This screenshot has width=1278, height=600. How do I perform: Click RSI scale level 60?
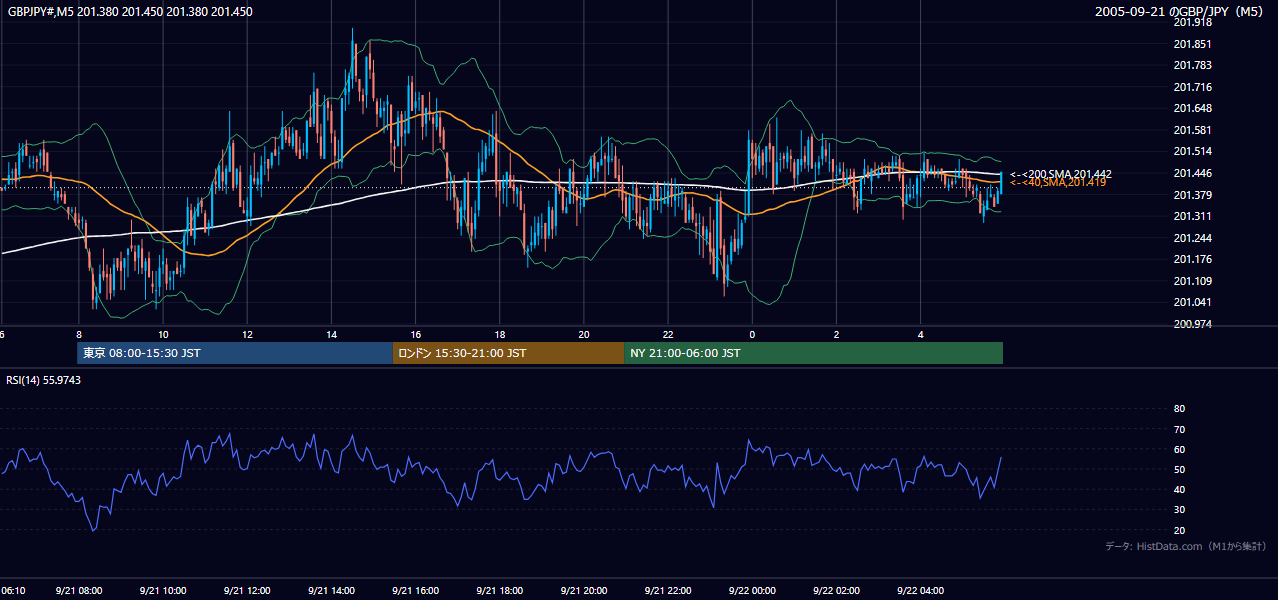tap(1179, 449)
